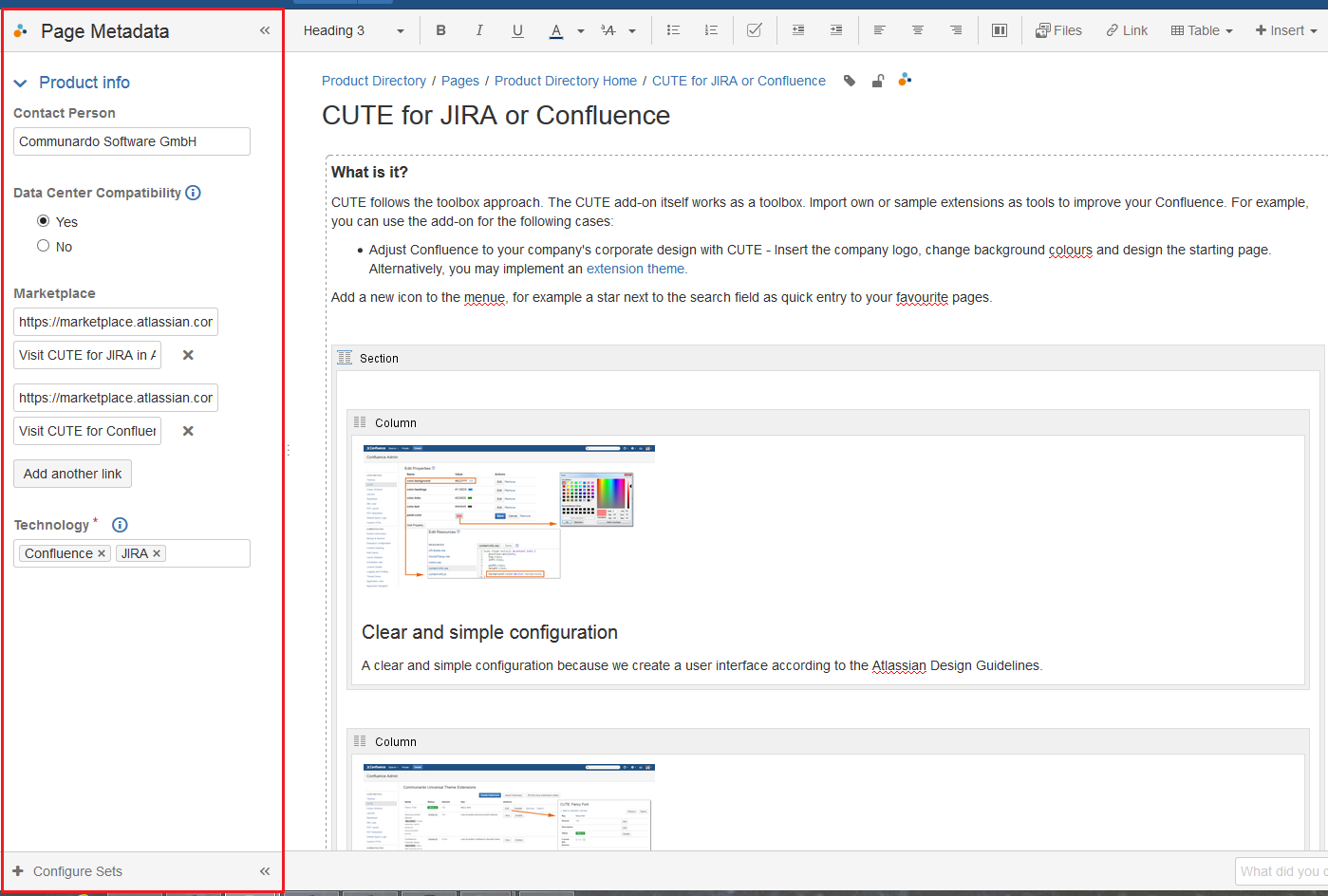Open the text color dropdown arrow
The width and height of the screenshot is (1328, 896).
click(x=581, y=31)
